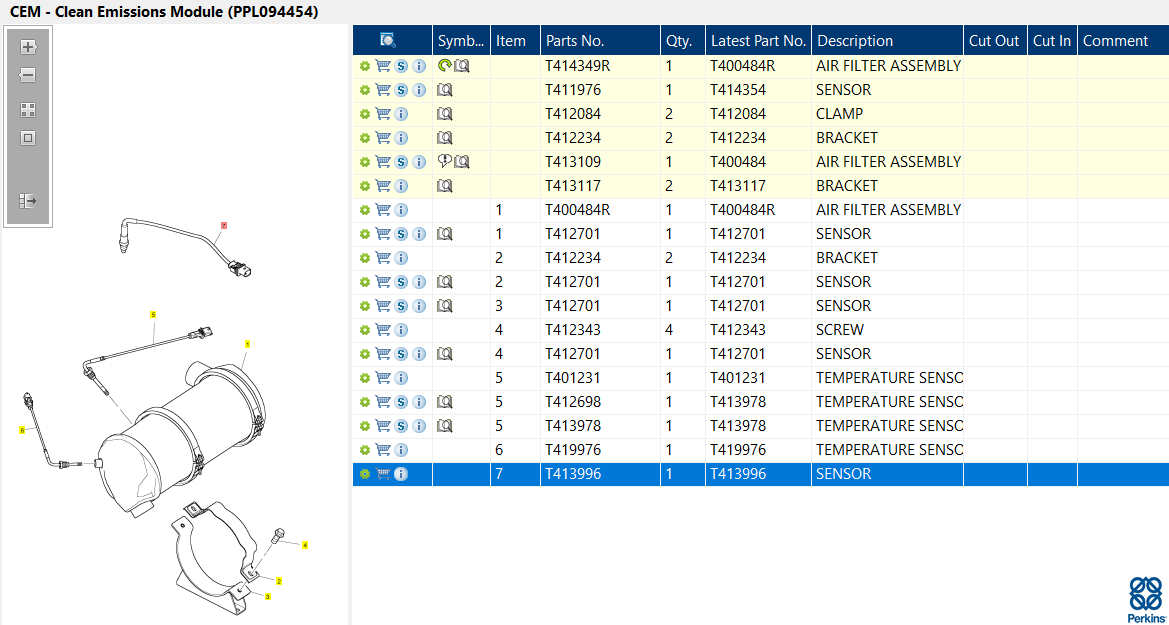Click the S icon for T413109
1169x625 pixels.
(x=401, y=162)
